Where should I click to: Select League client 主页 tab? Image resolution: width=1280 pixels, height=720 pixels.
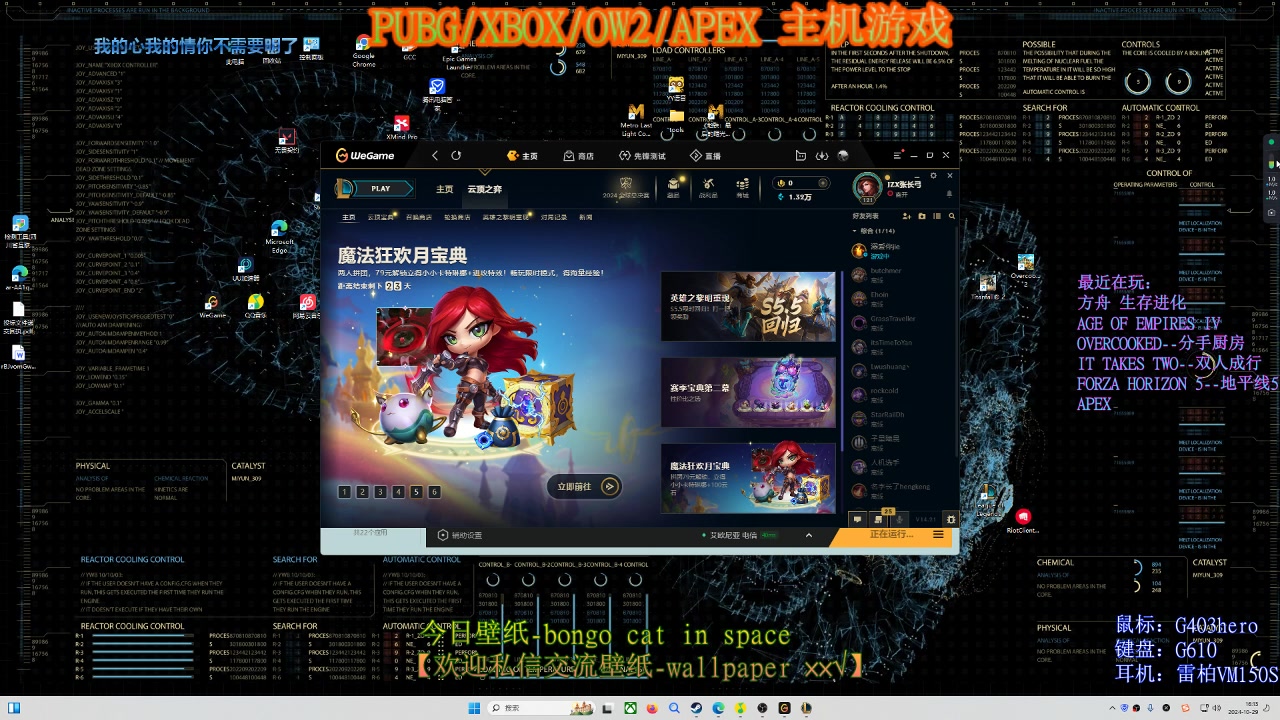[444, 189]
